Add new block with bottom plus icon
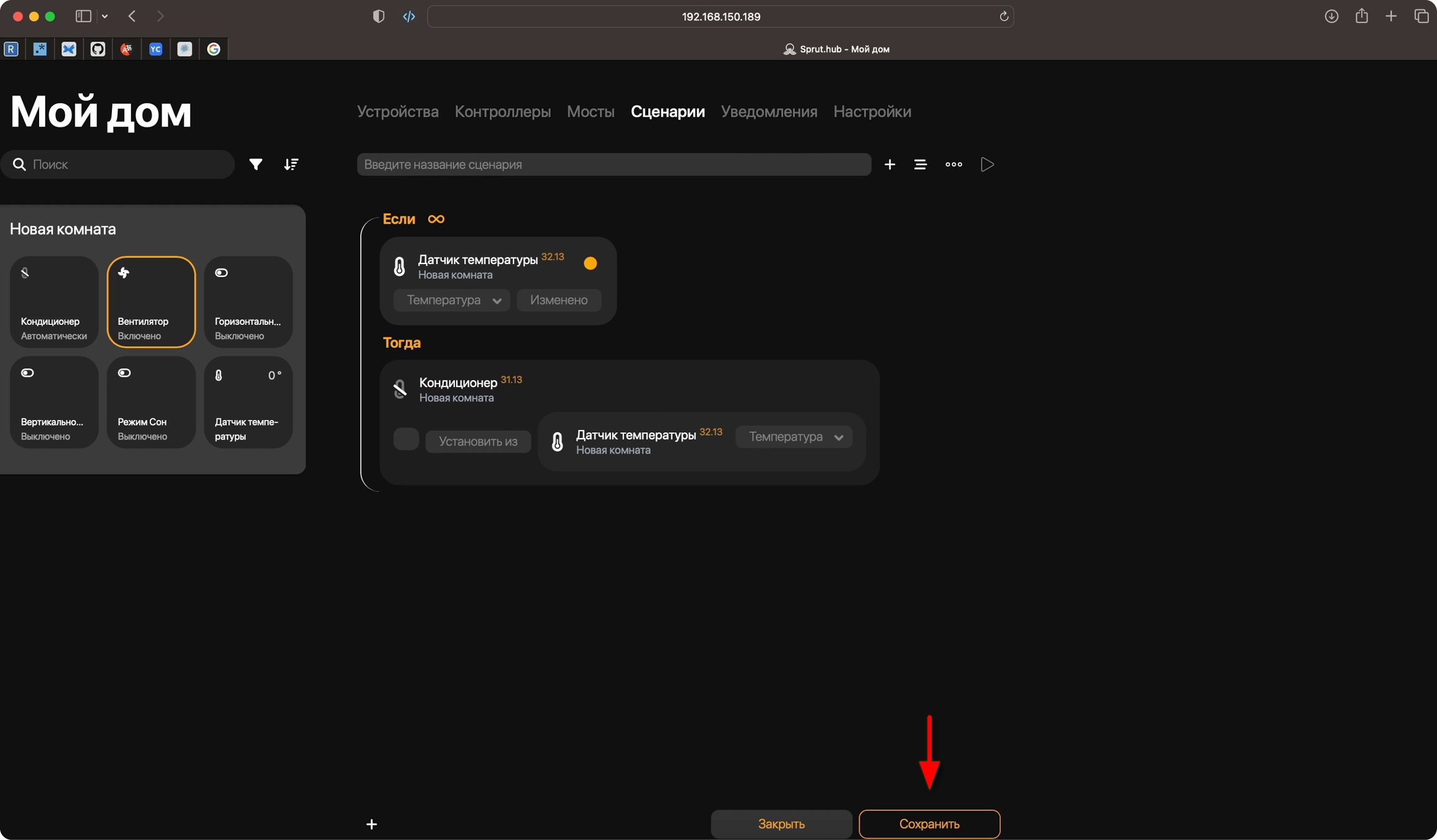This screenshot has width=1437, height=840. pos(372,824)
